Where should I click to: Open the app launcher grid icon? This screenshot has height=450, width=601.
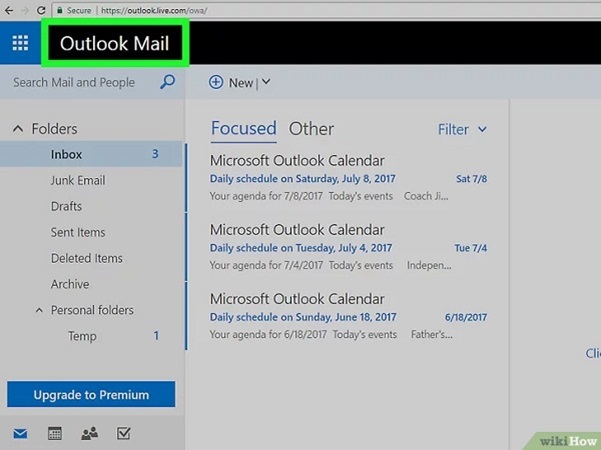[20, 43]
